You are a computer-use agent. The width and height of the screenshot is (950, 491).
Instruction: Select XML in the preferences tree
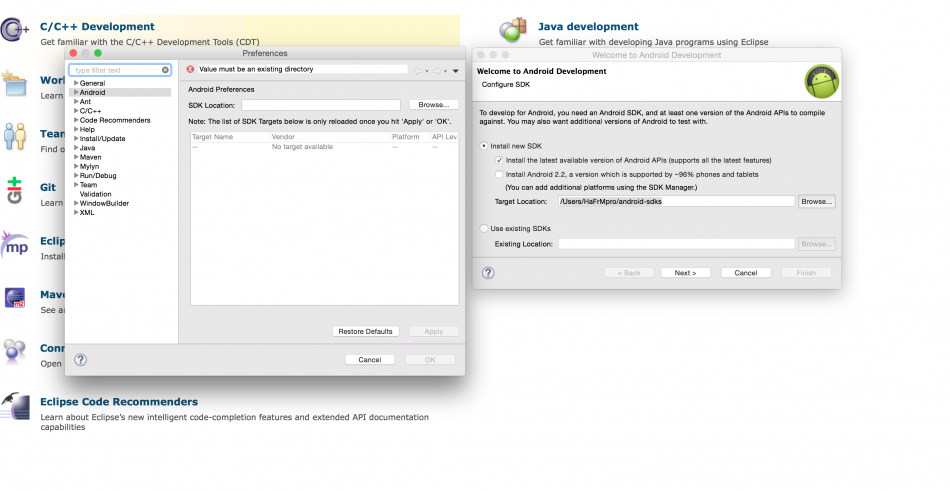[87, 213]
